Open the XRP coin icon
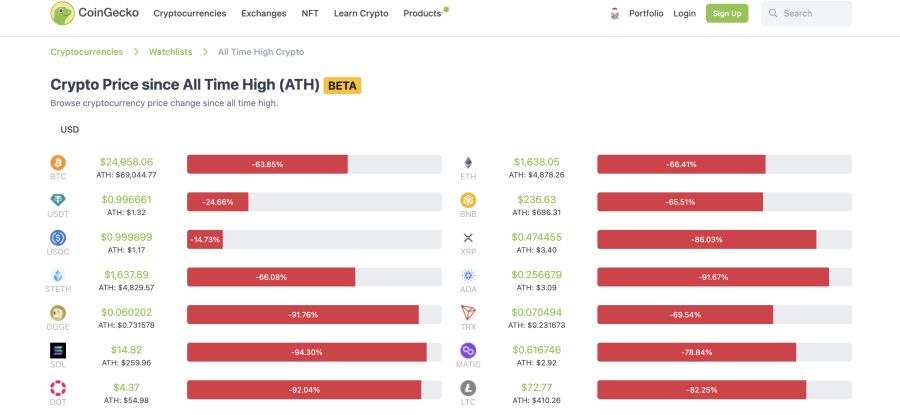 click(468, 238)
